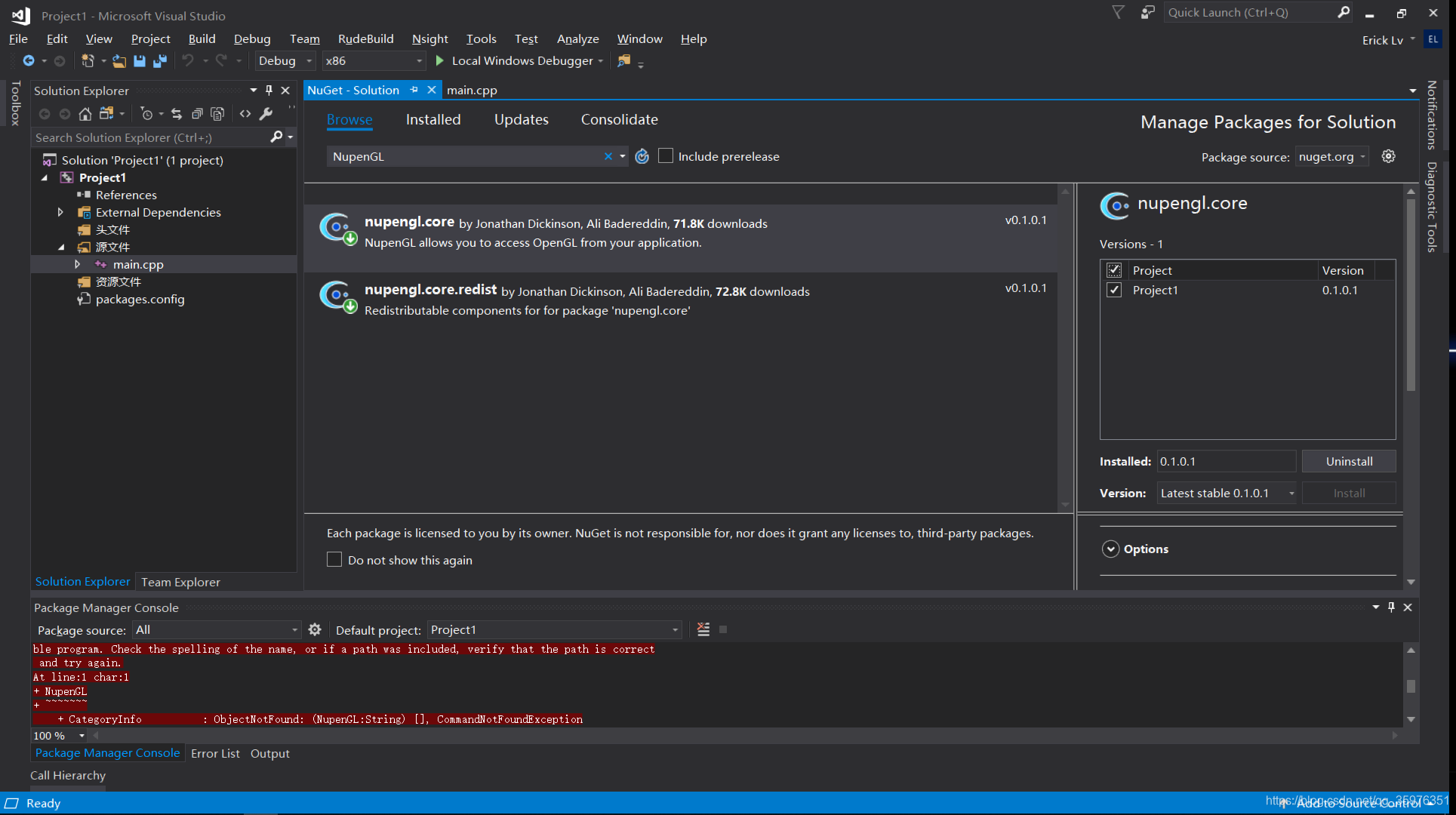The width and height of the screenshot is (1456, 815).
Task: Click the View Code angle-brackets icon
Action: [x=245, y=114]
